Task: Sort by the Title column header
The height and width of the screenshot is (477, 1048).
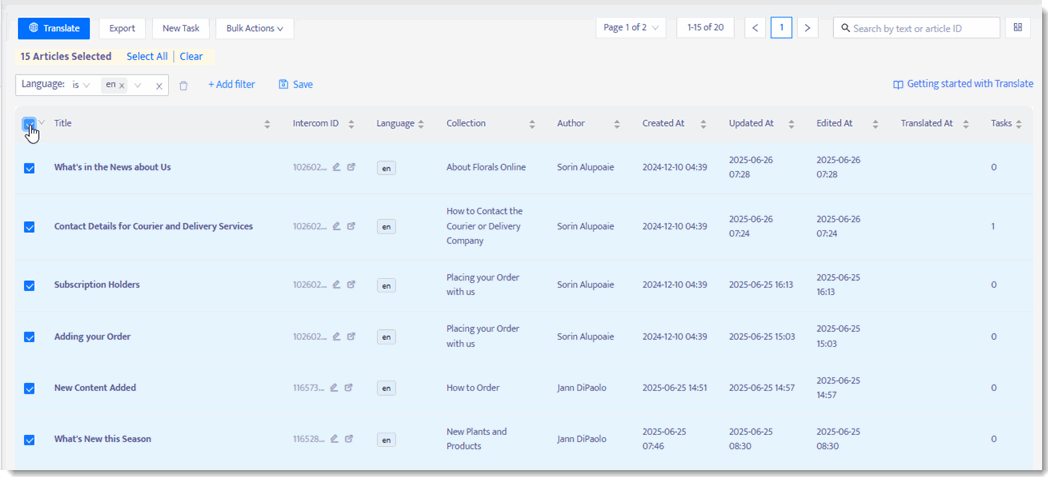Action: 63,124
